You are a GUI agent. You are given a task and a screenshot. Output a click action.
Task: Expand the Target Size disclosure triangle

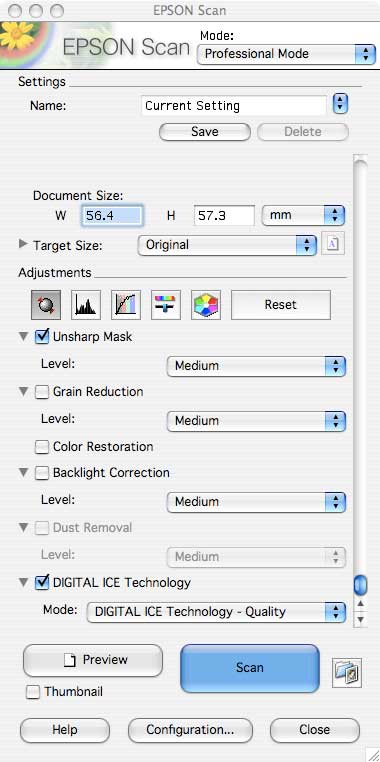(23, 244)
